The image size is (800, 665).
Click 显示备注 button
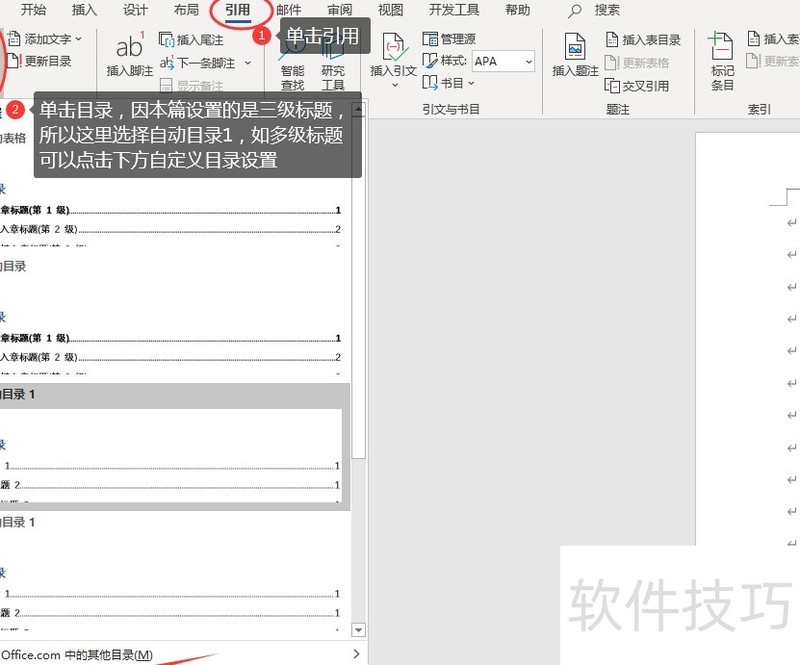(x=191, y=85)
